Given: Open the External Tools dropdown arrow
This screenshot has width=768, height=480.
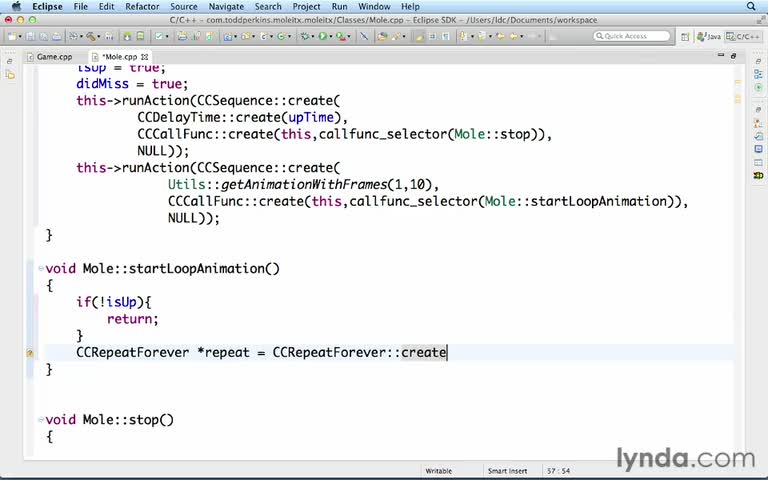Looking at the screenshot, I should pos(349,37).
